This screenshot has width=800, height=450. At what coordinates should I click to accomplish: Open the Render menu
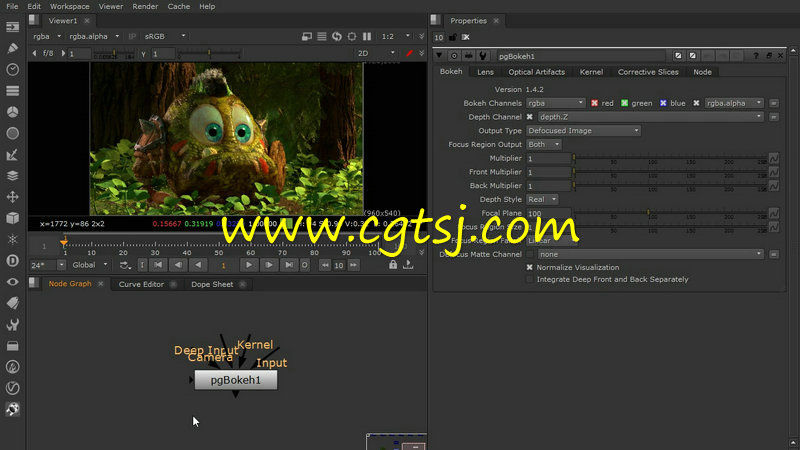pyautogui.click(x=145, y=6)
